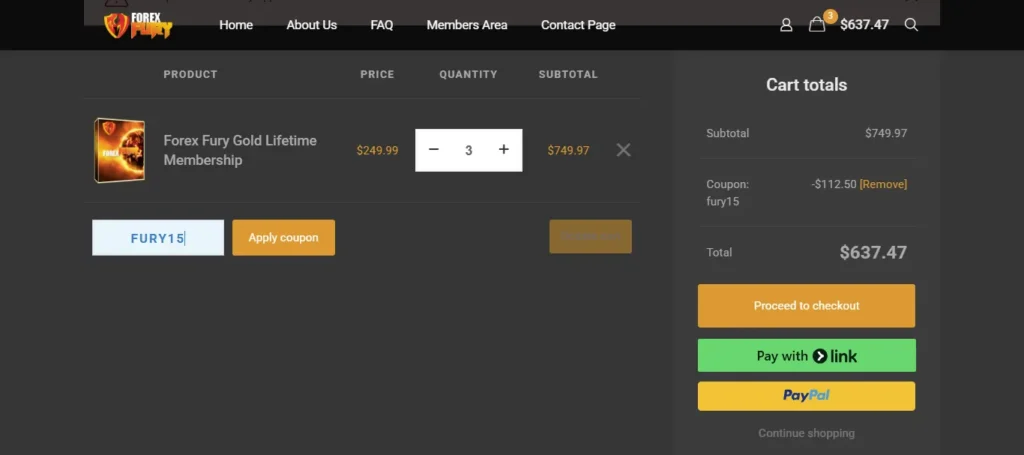Click the Cart totals heading

[x=806, y=85]
